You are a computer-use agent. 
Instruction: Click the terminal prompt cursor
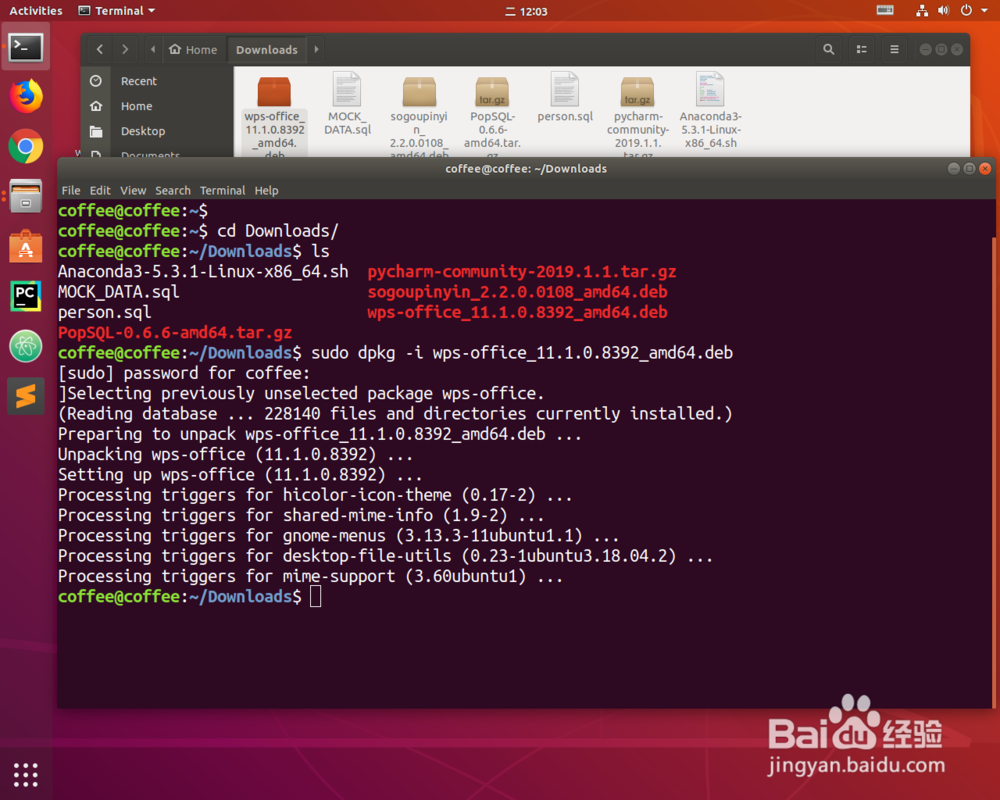(315, 596)
